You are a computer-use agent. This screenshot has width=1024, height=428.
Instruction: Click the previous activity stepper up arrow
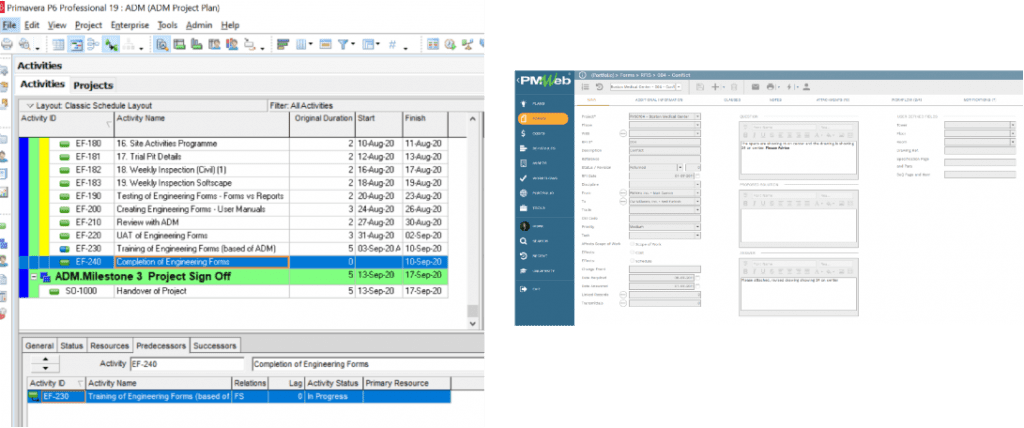[x=45, y=359]
